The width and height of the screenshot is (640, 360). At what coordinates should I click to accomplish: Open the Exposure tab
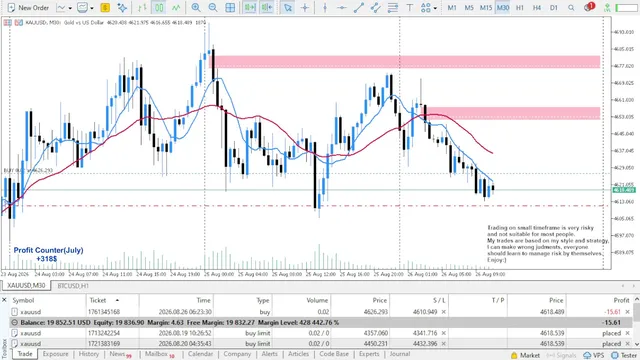click(56, 354)
